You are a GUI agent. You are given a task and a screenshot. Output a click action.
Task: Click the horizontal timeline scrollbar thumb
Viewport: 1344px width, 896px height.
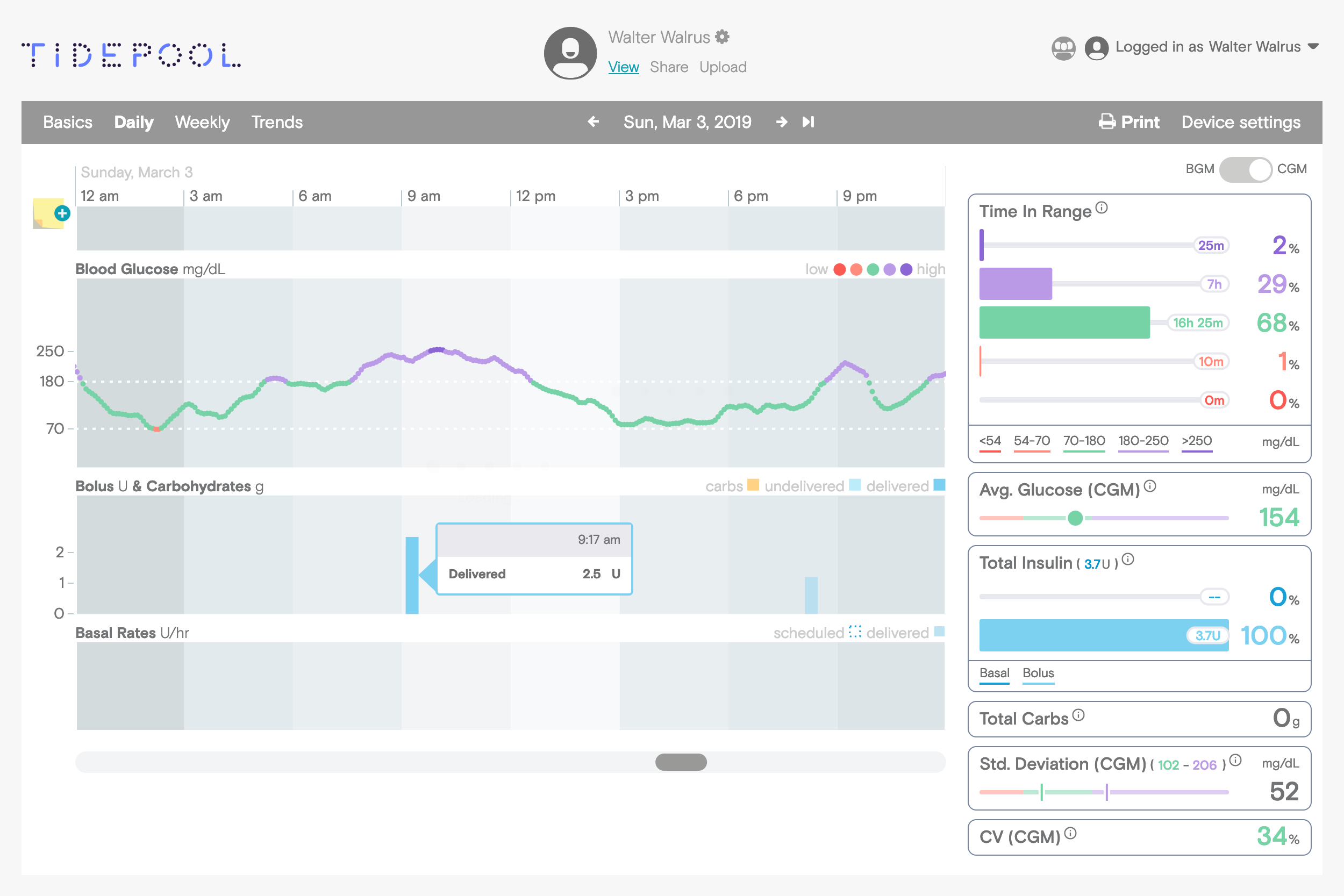pyautogui.click(x=681, y=762)
